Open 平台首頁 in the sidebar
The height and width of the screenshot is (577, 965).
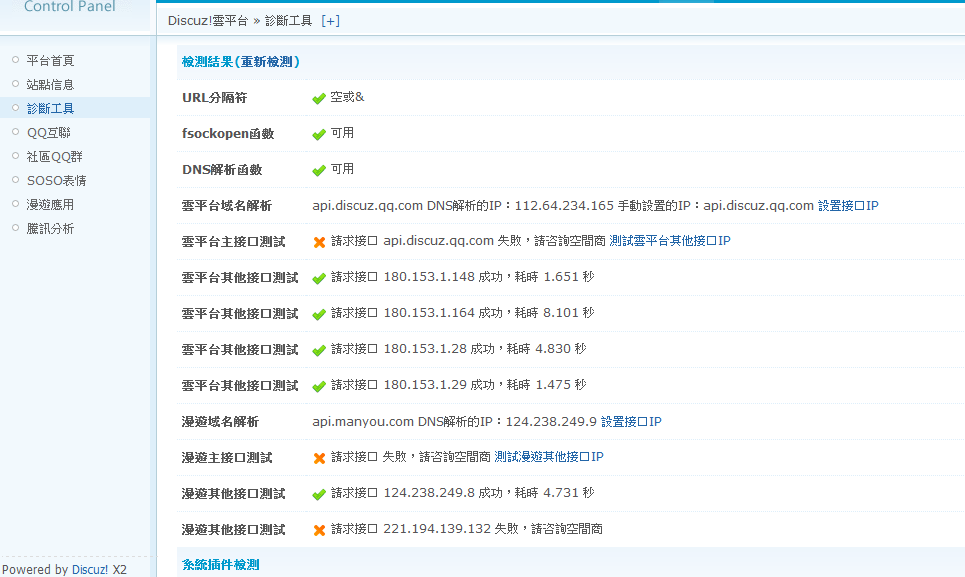50,60
